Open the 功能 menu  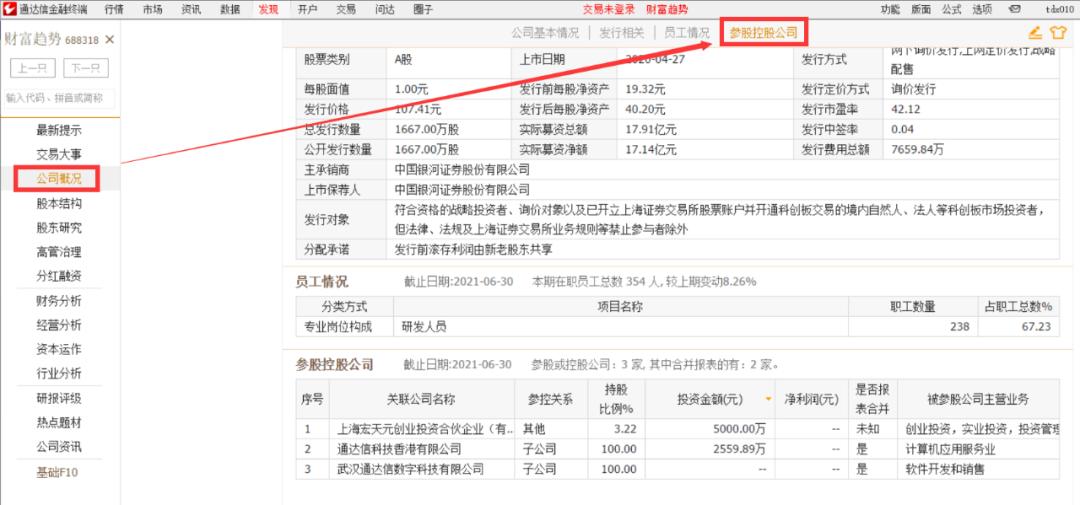pos(890,9)
